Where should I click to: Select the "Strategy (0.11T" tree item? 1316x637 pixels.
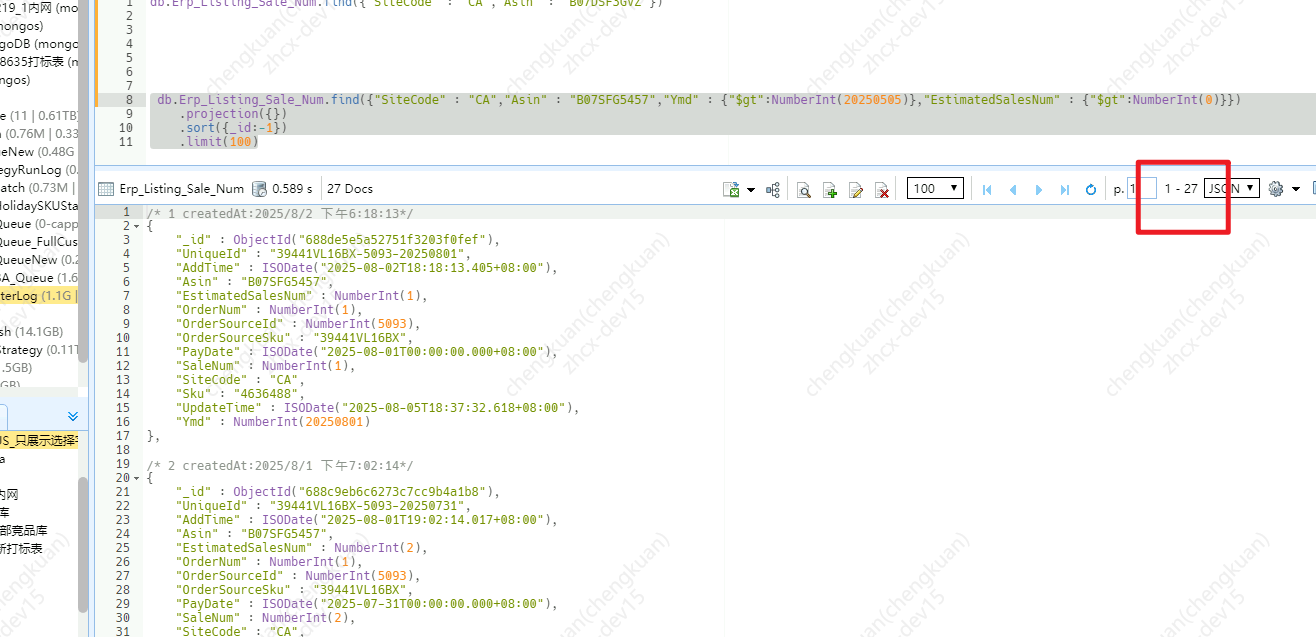pos(39,350)
